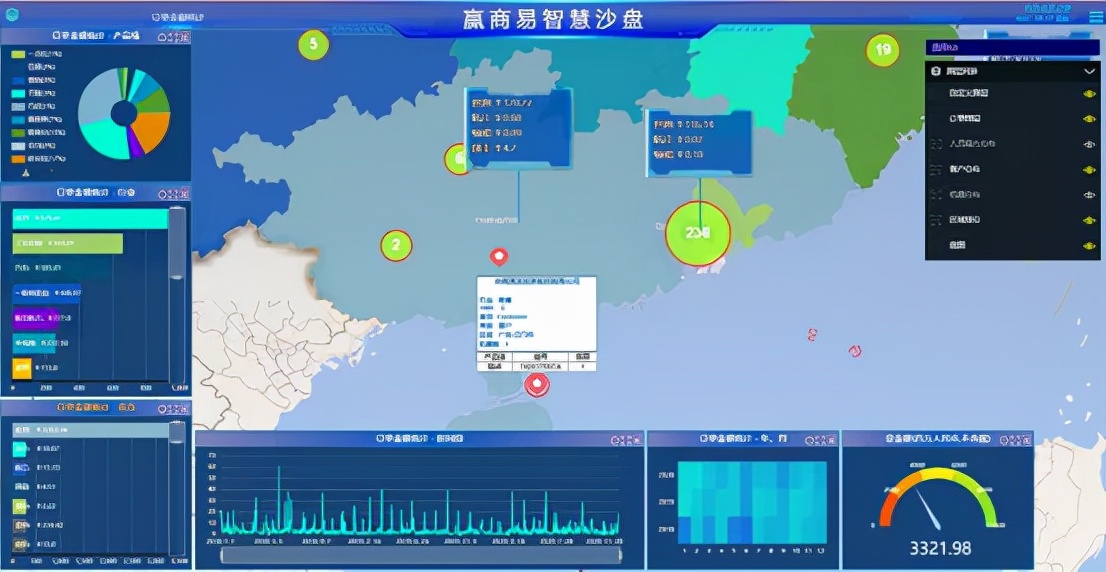Click the light green bar in the bar chart

coord(67,244)
